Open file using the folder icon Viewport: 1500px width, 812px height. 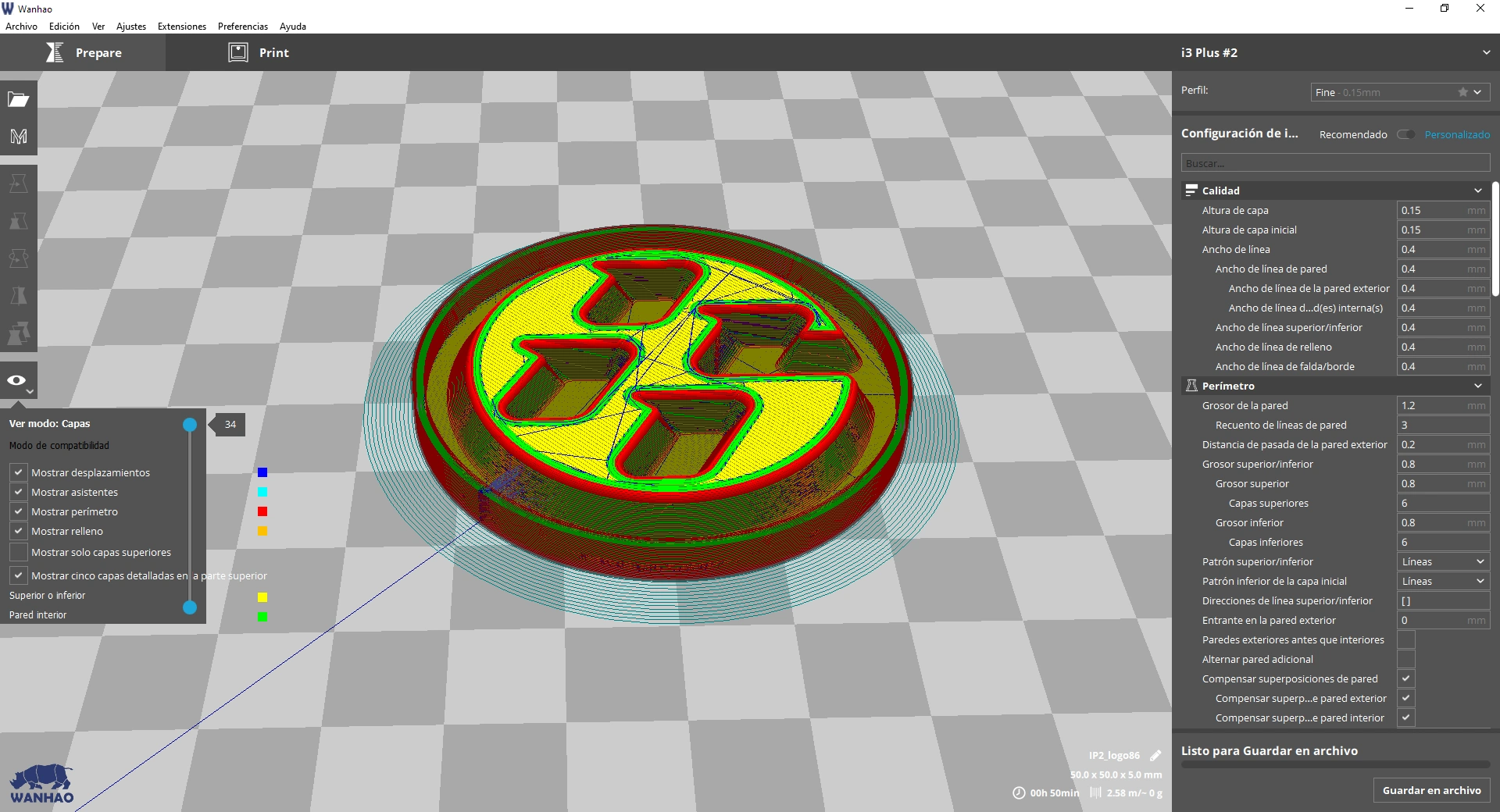tap(19, 99)
